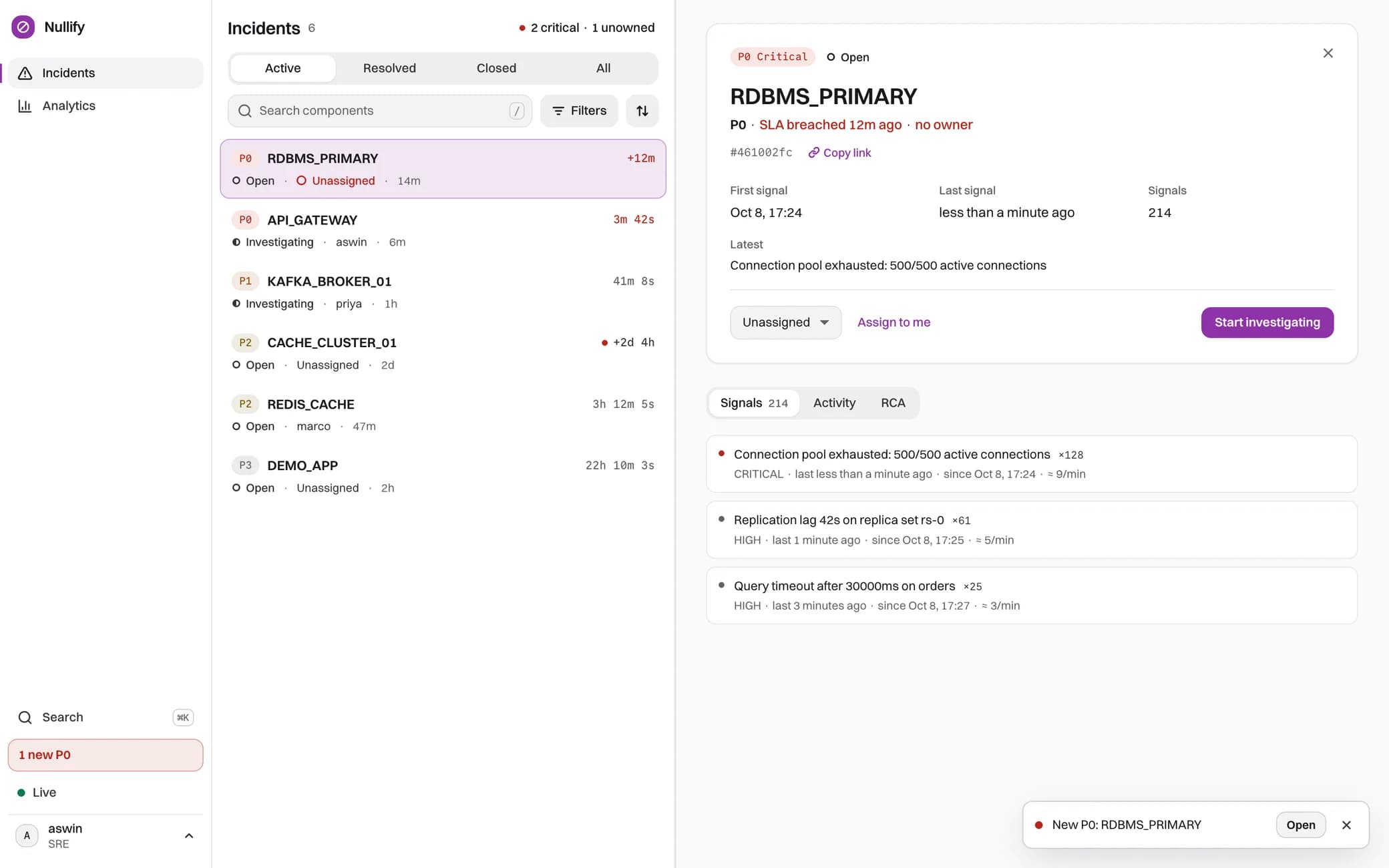Open Incidents in the sidebar

(x=106, y=73)
